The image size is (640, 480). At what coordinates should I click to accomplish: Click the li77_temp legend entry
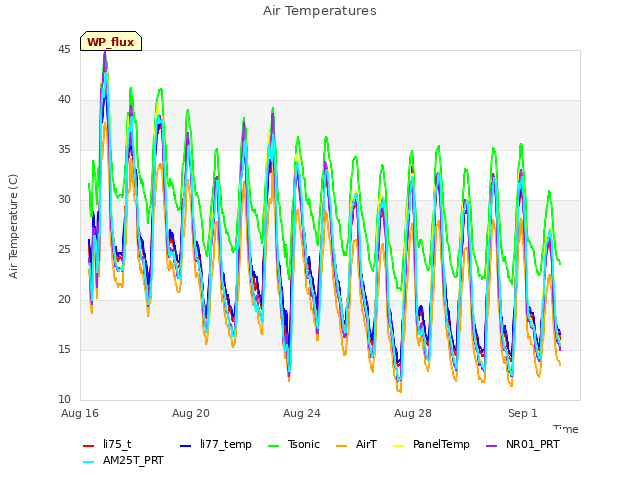pyautogui.click(x=216, y=444)
